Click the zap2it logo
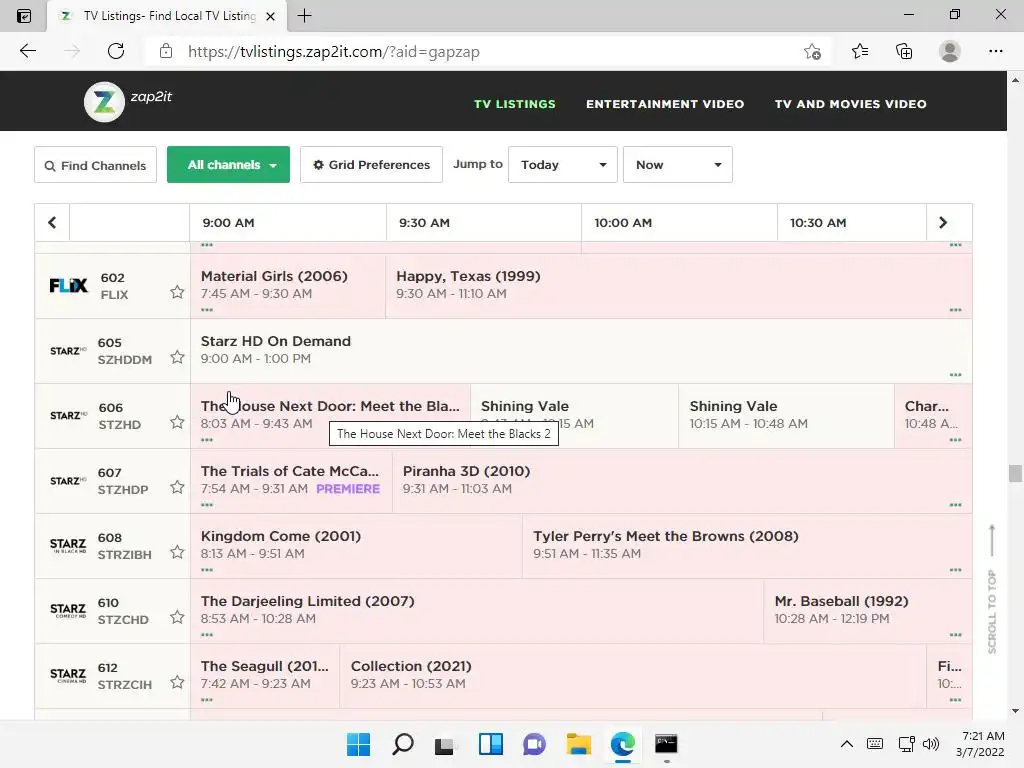The height and width of the screenshot is (768, 1024). (128, 101)
